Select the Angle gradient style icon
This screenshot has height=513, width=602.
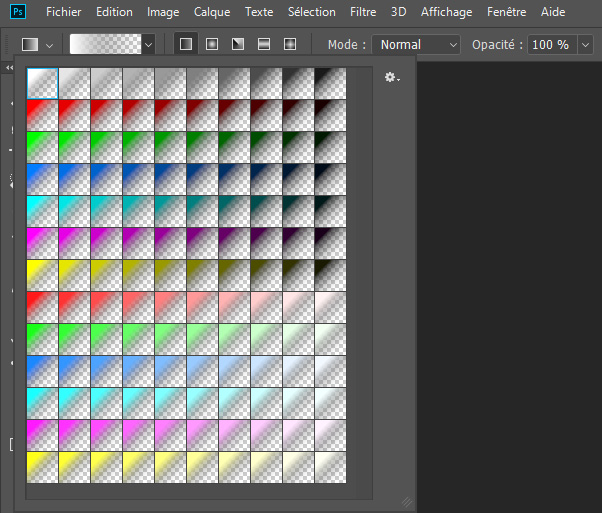pos(238,45)
